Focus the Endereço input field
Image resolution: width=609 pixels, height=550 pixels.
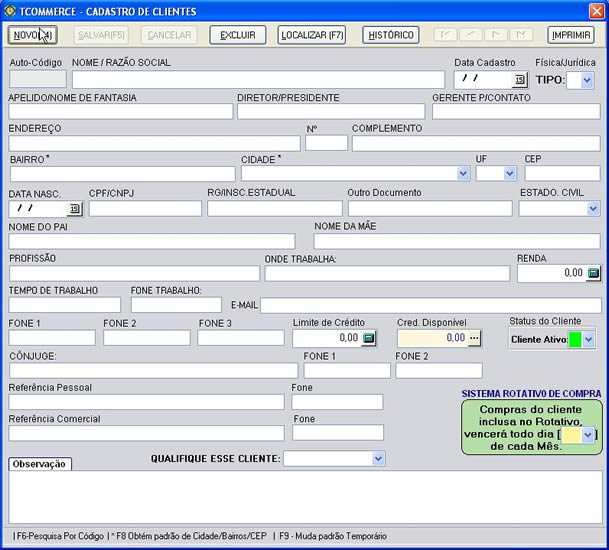click(155, 143)
